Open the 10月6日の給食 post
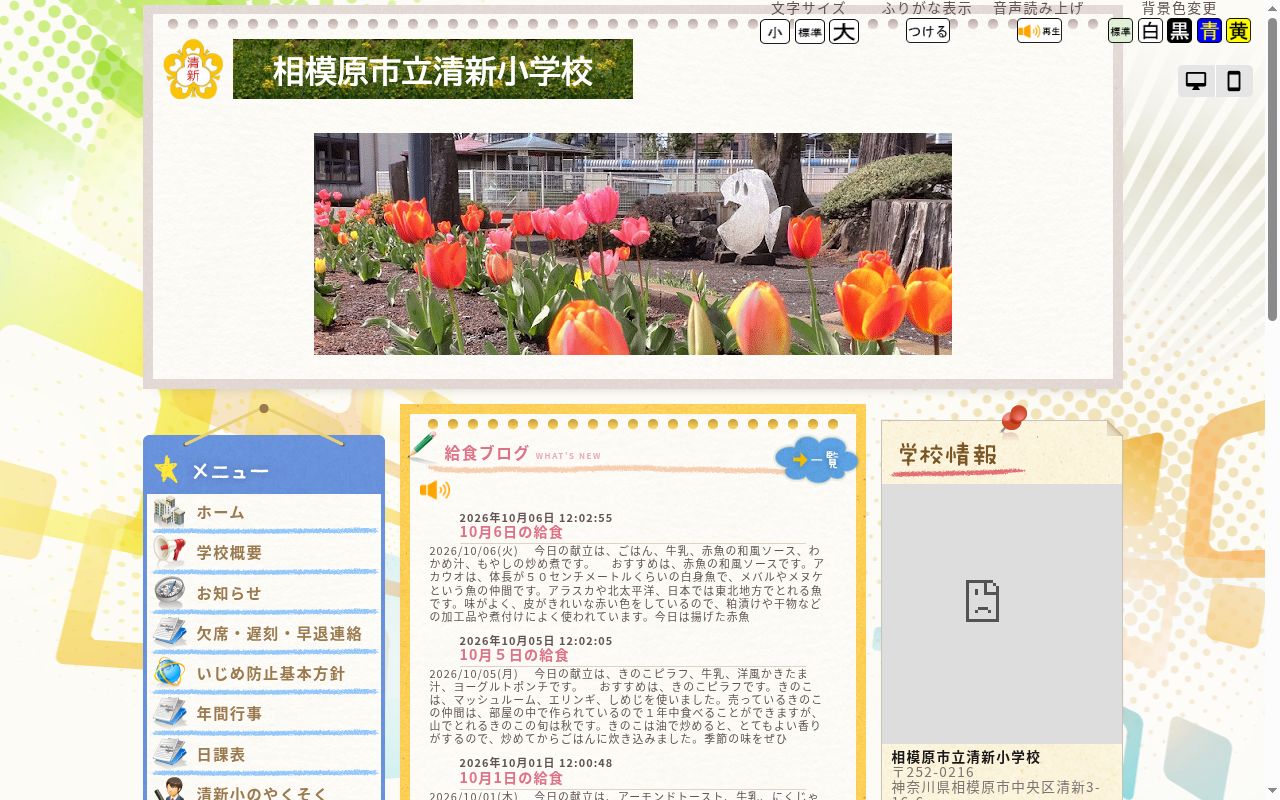This screenshot has height=800, width=1280. 511,532
